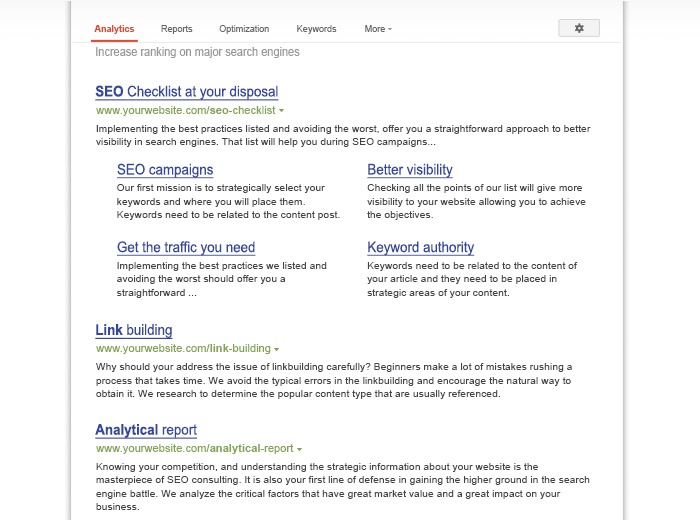Screen dimensions: 700x520
Task: Expand arrow next to analytical-report URL
Action: tap(300, 449)
